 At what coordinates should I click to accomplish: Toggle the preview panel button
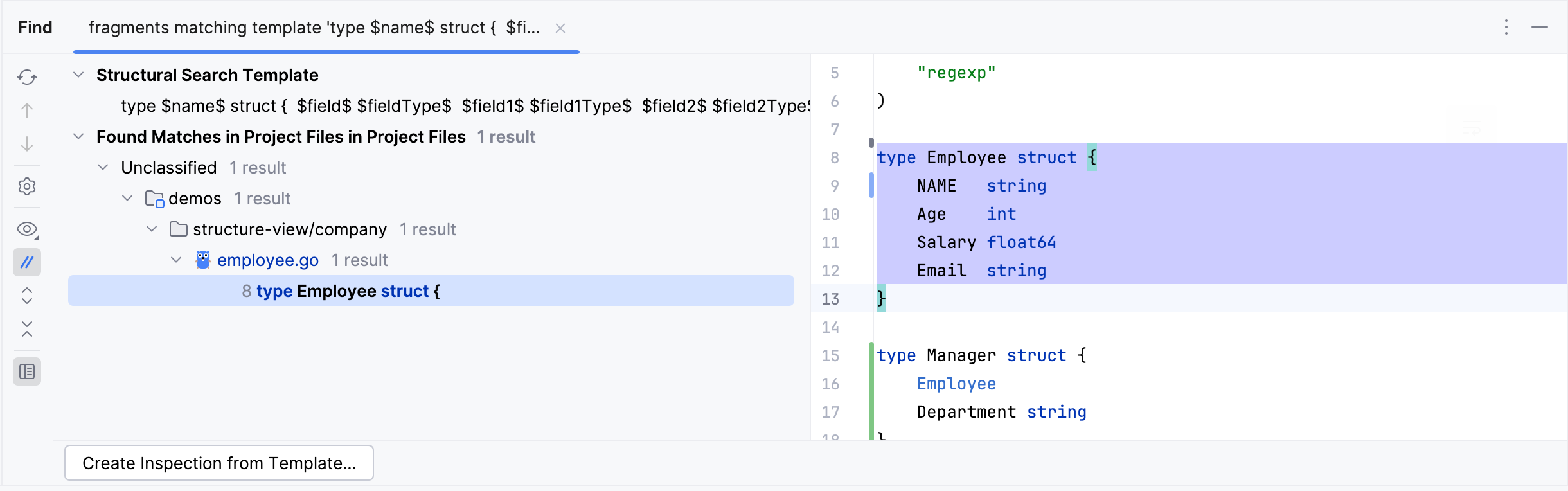(27, 371)
